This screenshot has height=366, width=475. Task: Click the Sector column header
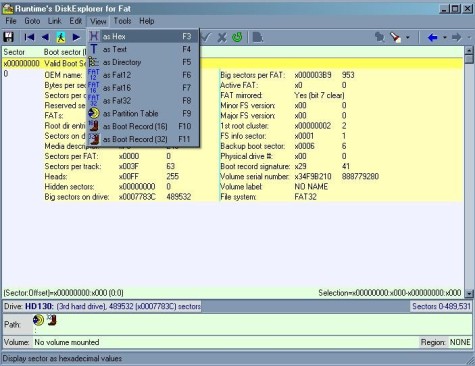[14, 52]
